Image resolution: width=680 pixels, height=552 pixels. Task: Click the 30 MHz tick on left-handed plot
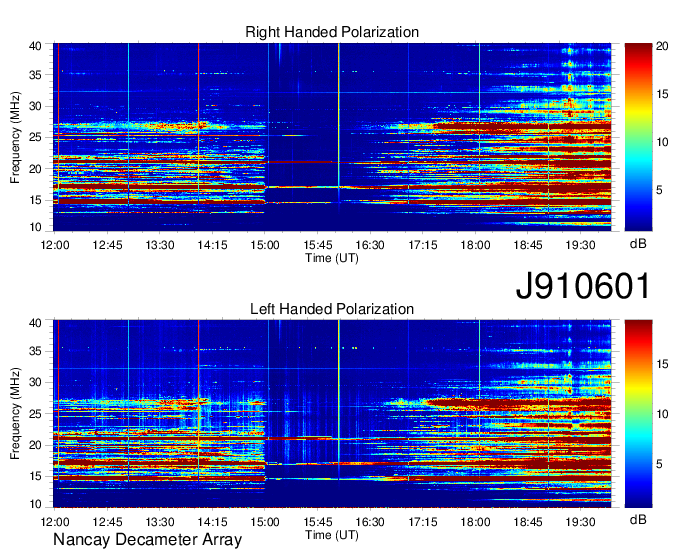(x=35, y=382)
